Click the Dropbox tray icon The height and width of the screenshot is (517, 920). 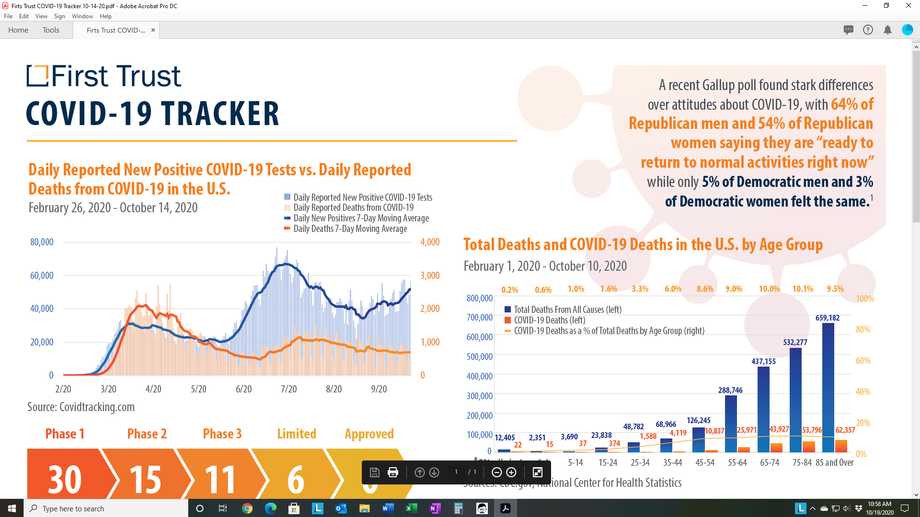[858, 508]
